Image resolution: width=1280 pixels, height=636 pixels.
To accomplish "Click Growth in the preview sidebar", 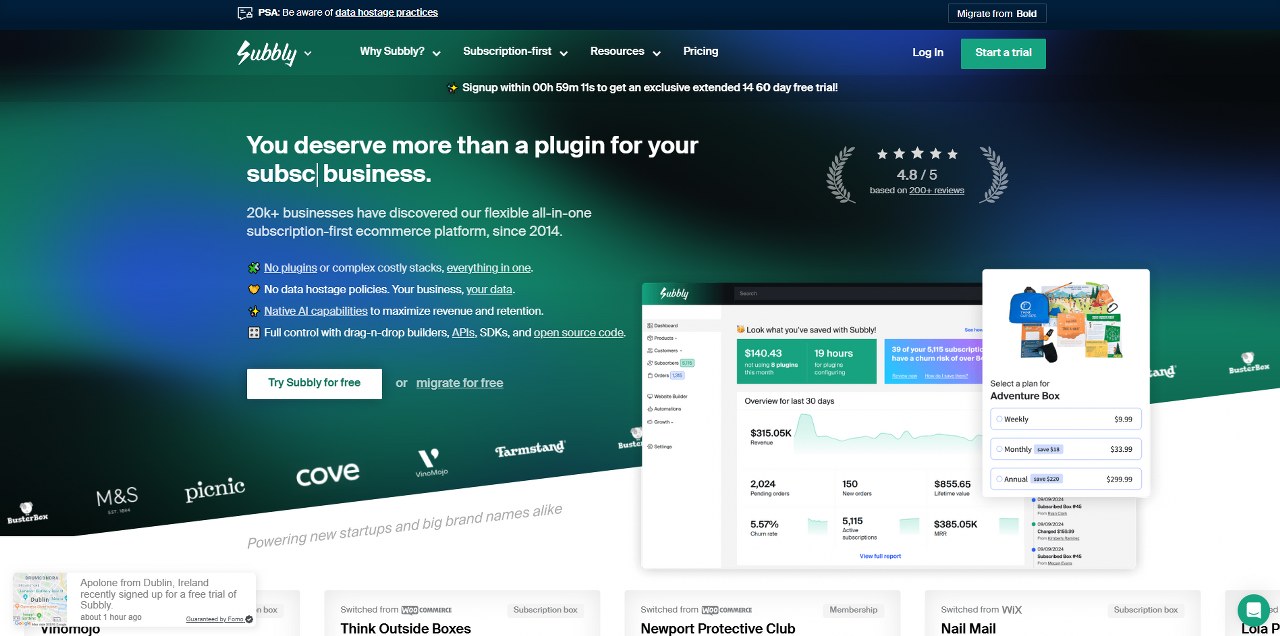I will coord(662,422).
